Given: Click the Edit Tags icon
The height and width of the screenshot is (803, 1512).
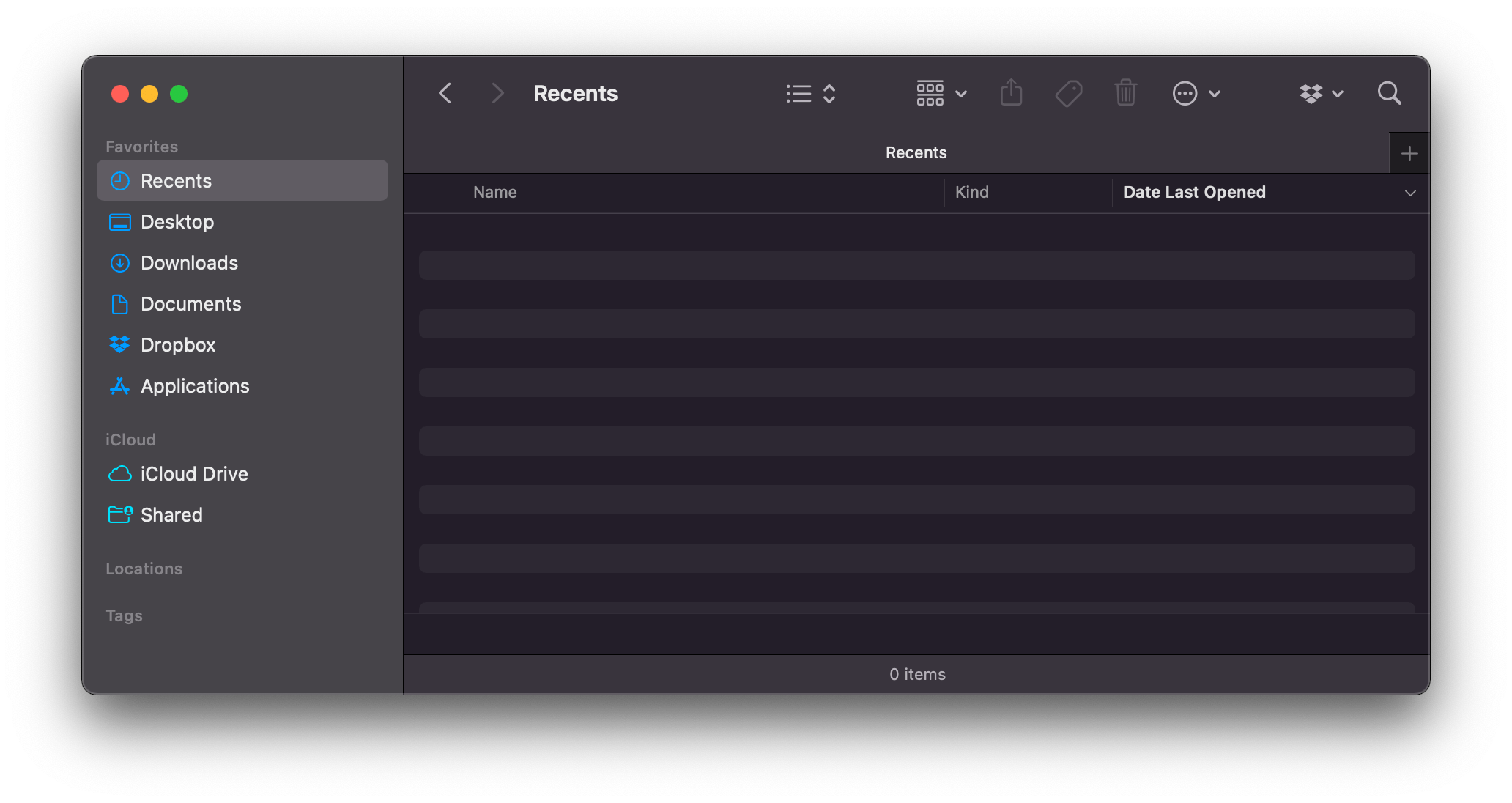Looking at the screenshot, I should click(x=1068, y=93).
